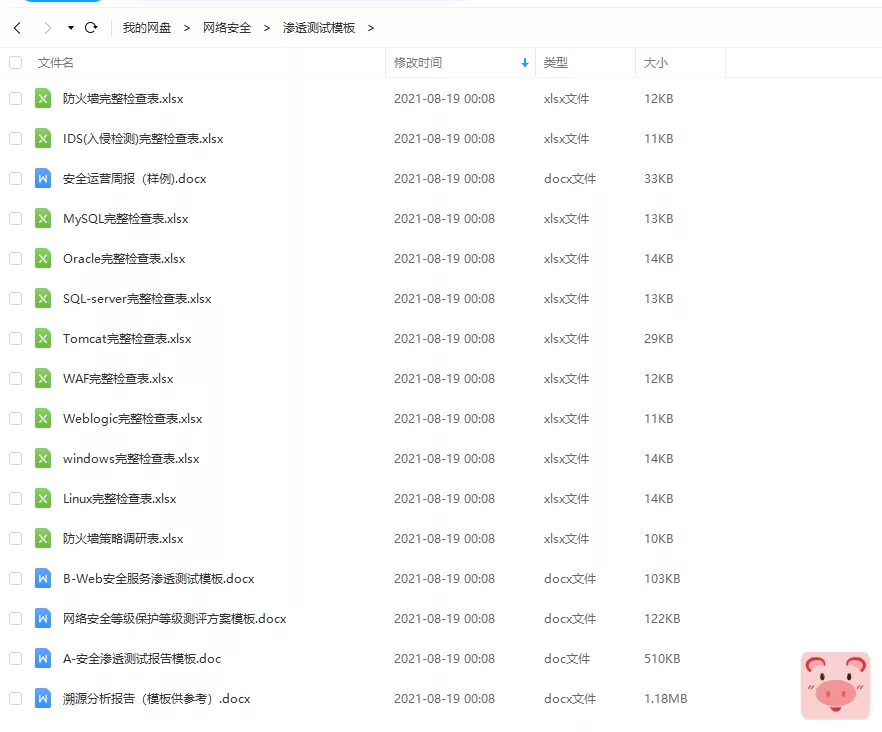Open the file 网络安全等级保护等级测评方案模板.docx
882x732 pixels.
174,618
